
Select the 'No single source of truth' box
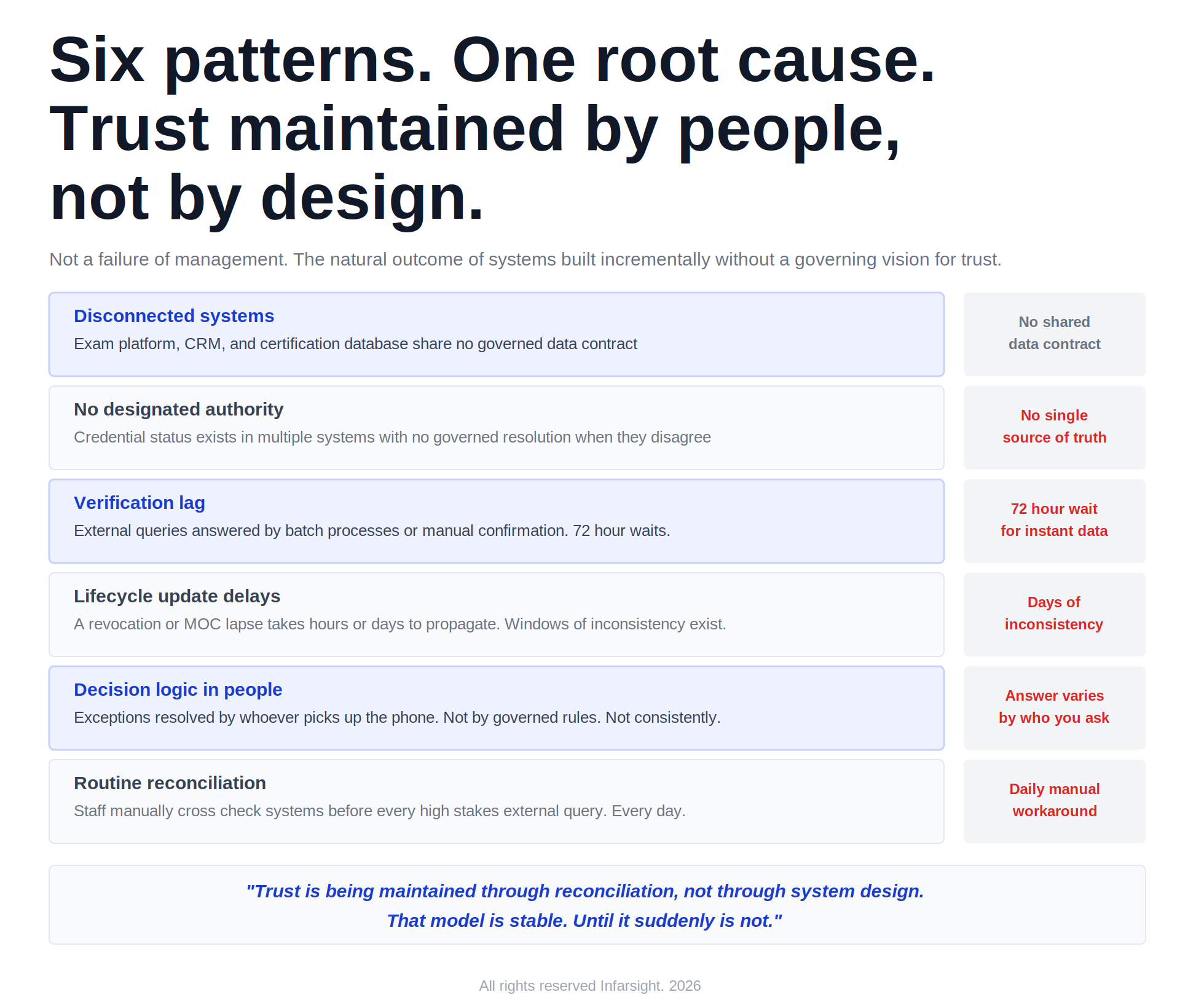pos(1055,428)
